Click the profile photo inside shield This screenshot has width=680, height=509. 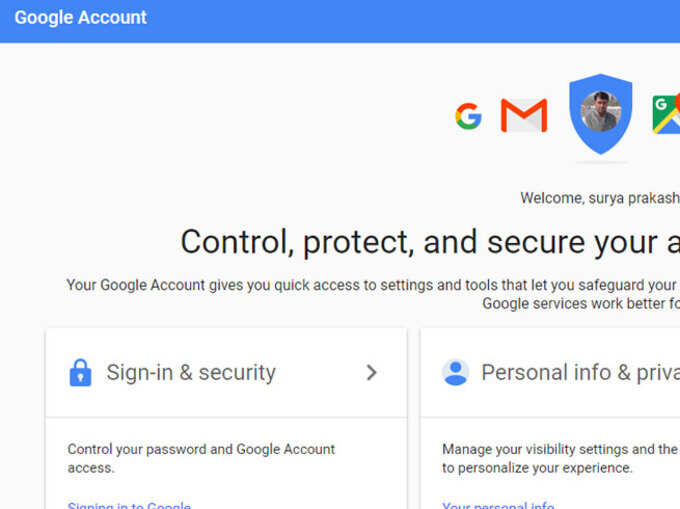601,111
